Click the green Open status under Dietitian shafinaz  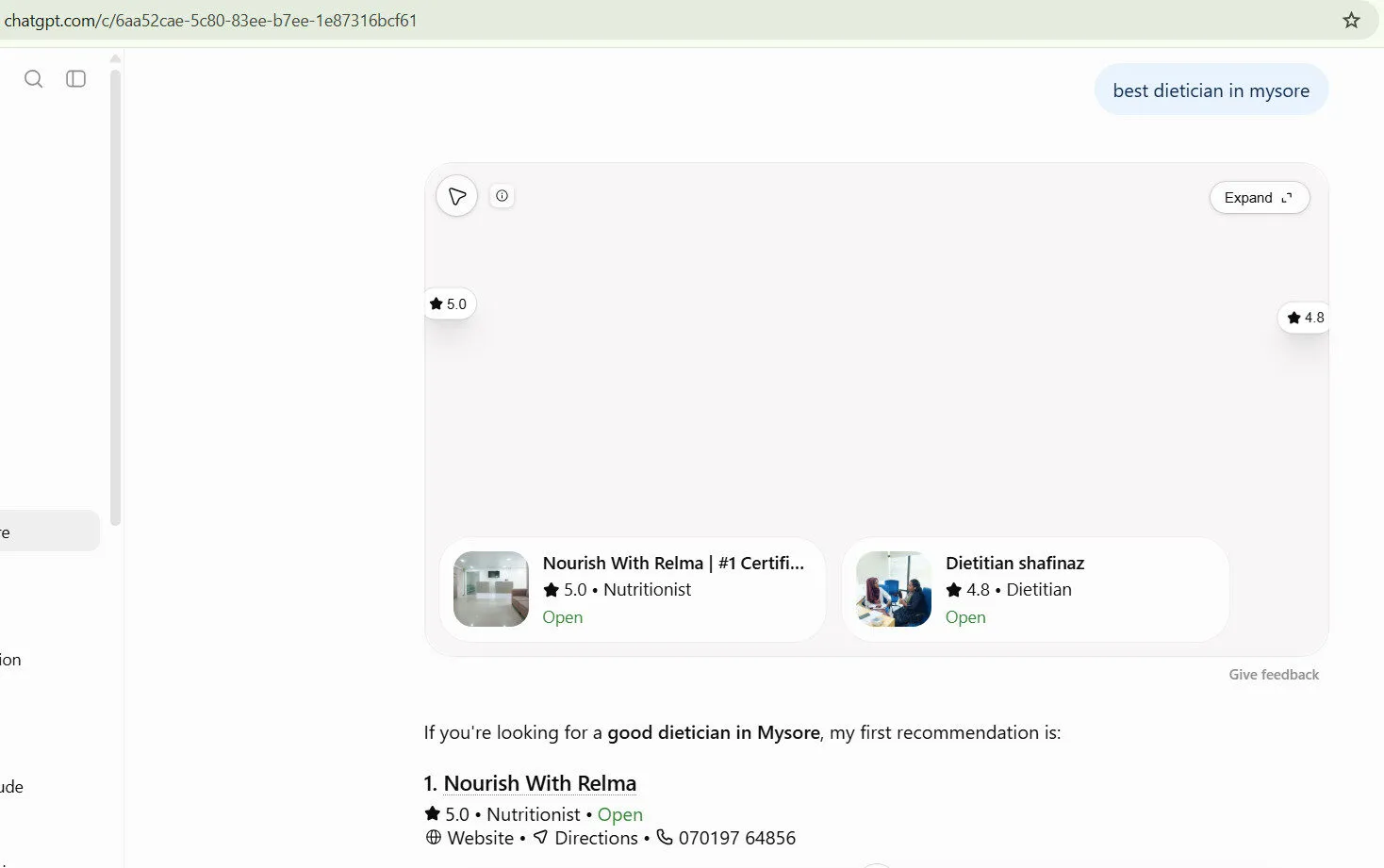(965, 617)
